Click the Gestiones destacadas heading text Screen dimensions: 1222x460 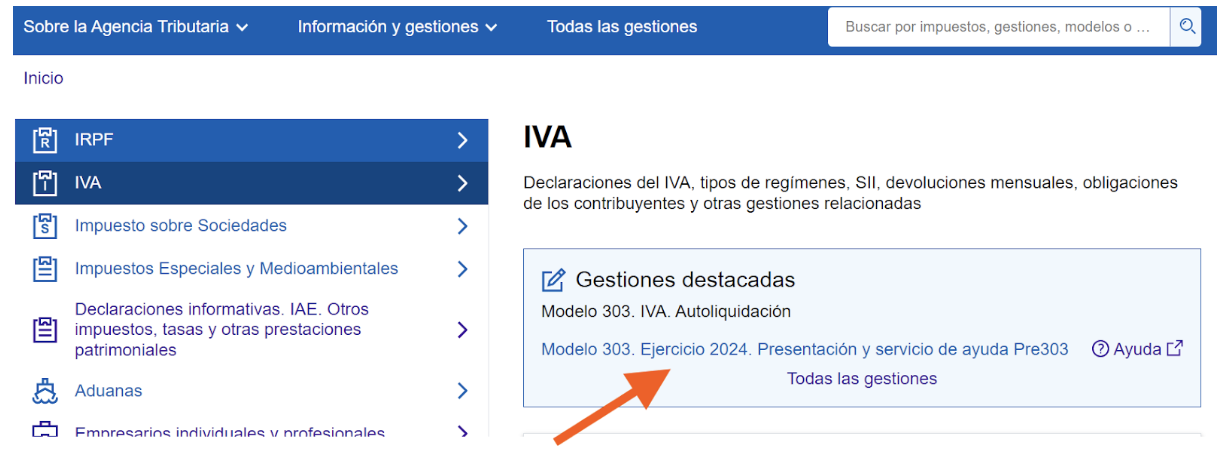(x=685, y=280)
